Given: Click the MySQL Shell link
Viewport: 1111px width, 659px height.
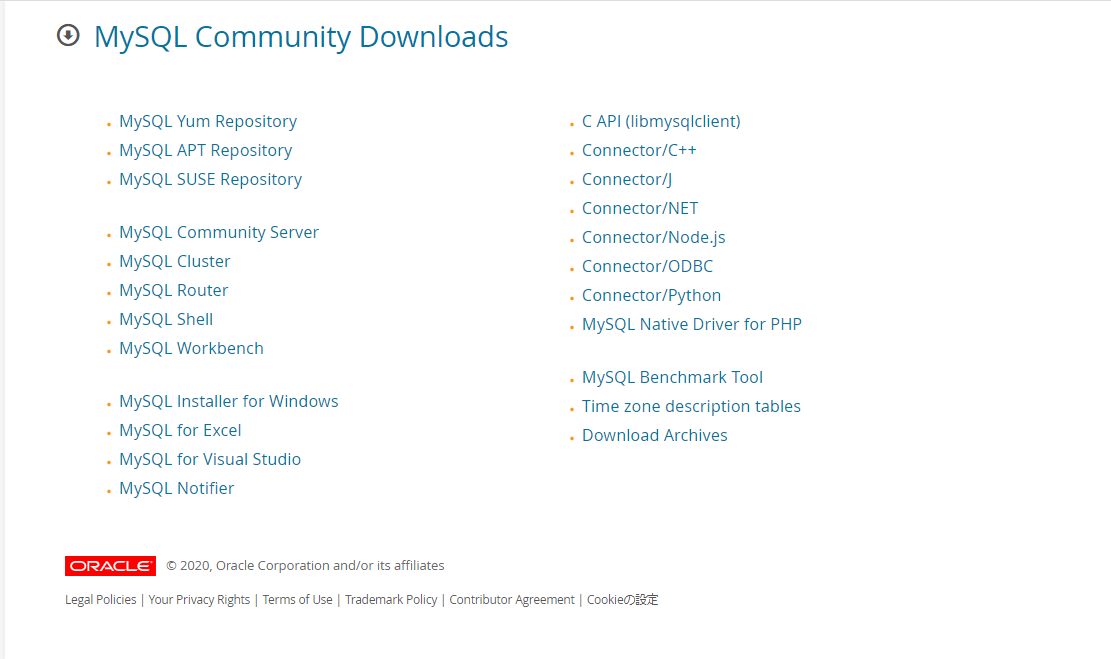Looking at the screenshot, I should (x=166, y=319).
